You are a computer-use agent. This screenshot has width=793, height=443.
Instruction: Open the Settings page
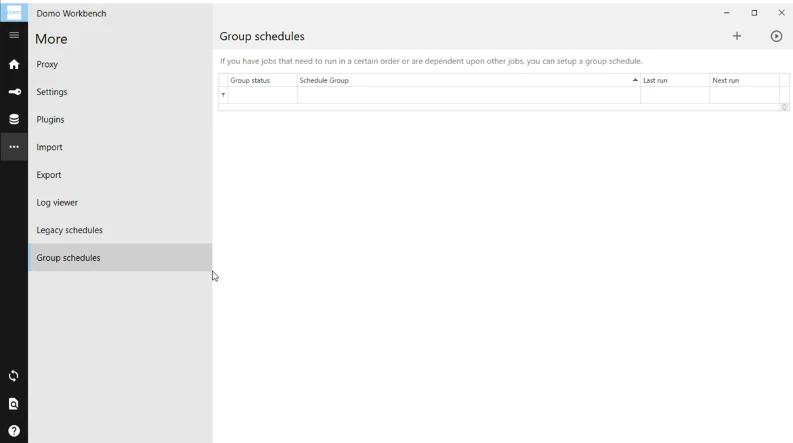(x=52, y=92)
